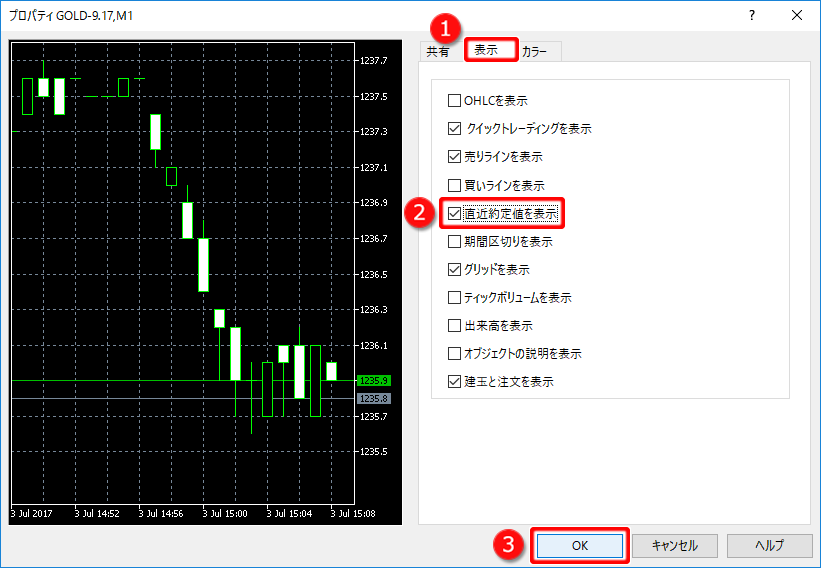Uncheck 建玉と注文を表示 option
This screenshot has height=568, width=821.
(x=455, y=381)
